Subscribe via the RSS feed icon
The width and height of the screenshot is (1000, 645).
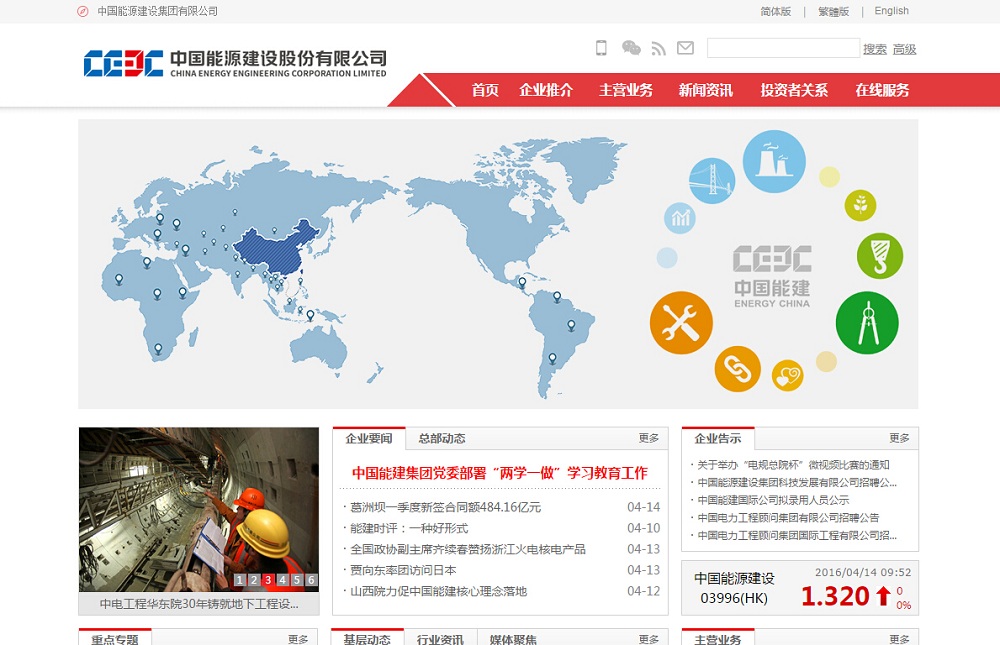coord(658,48)
